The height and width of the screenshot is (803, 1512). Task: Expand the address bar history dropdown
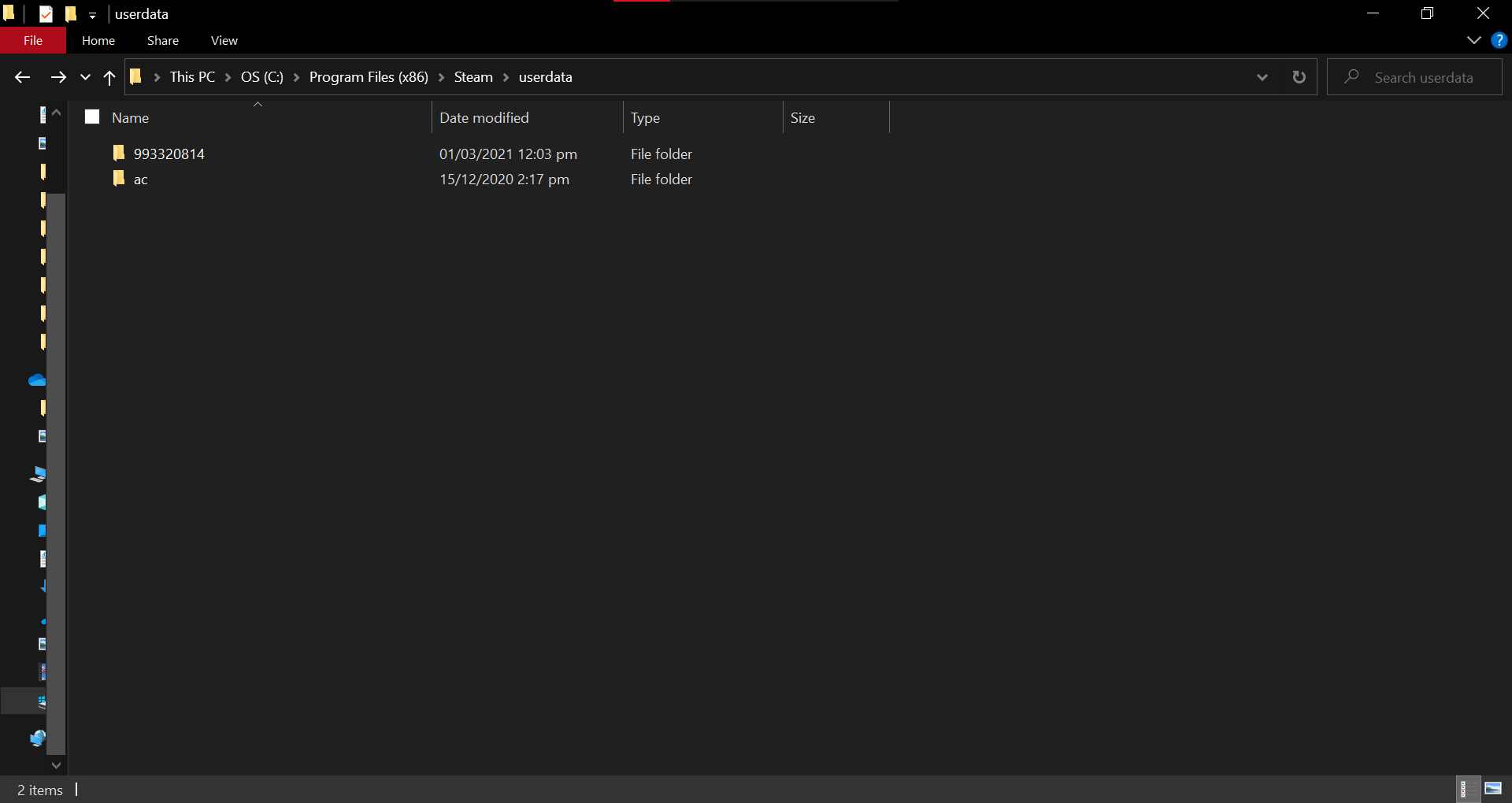click(1262, 77)
